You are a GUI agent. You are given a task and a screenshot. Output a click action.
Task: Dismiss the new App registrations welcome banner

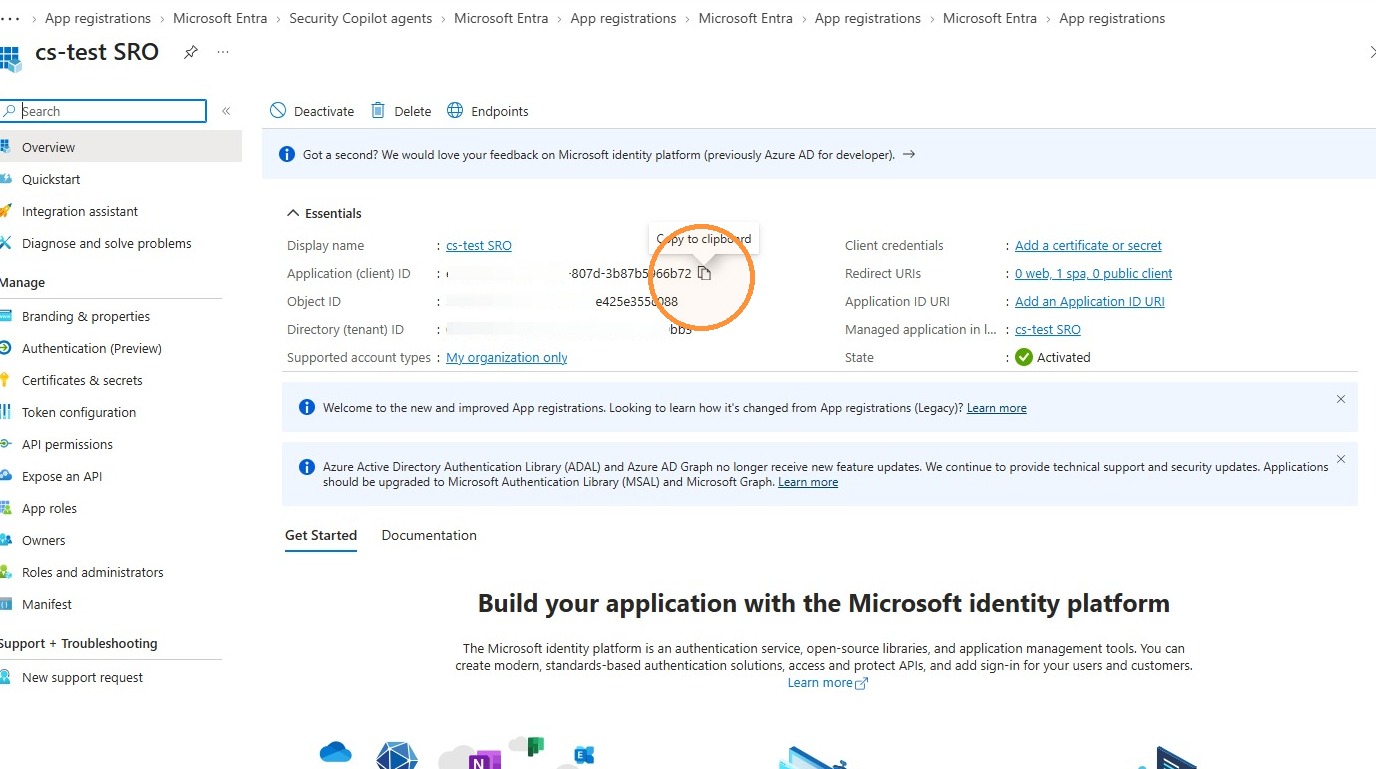coord(1341,399)
